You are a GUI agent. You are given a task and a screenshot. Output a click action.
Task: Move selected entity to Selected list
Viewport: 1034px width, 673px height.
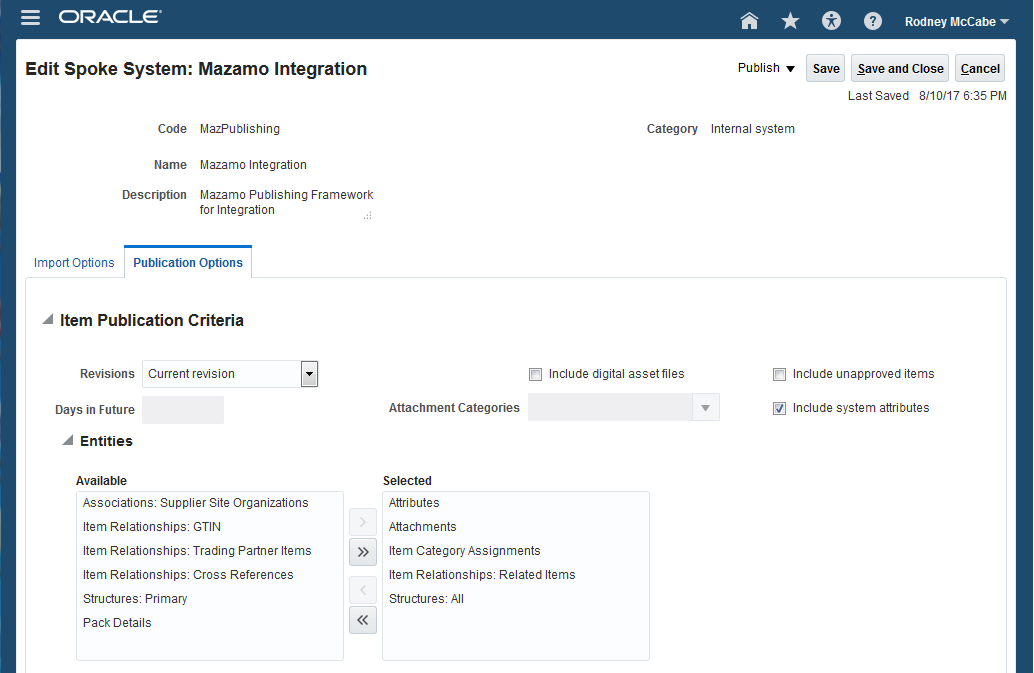[363, 522]
